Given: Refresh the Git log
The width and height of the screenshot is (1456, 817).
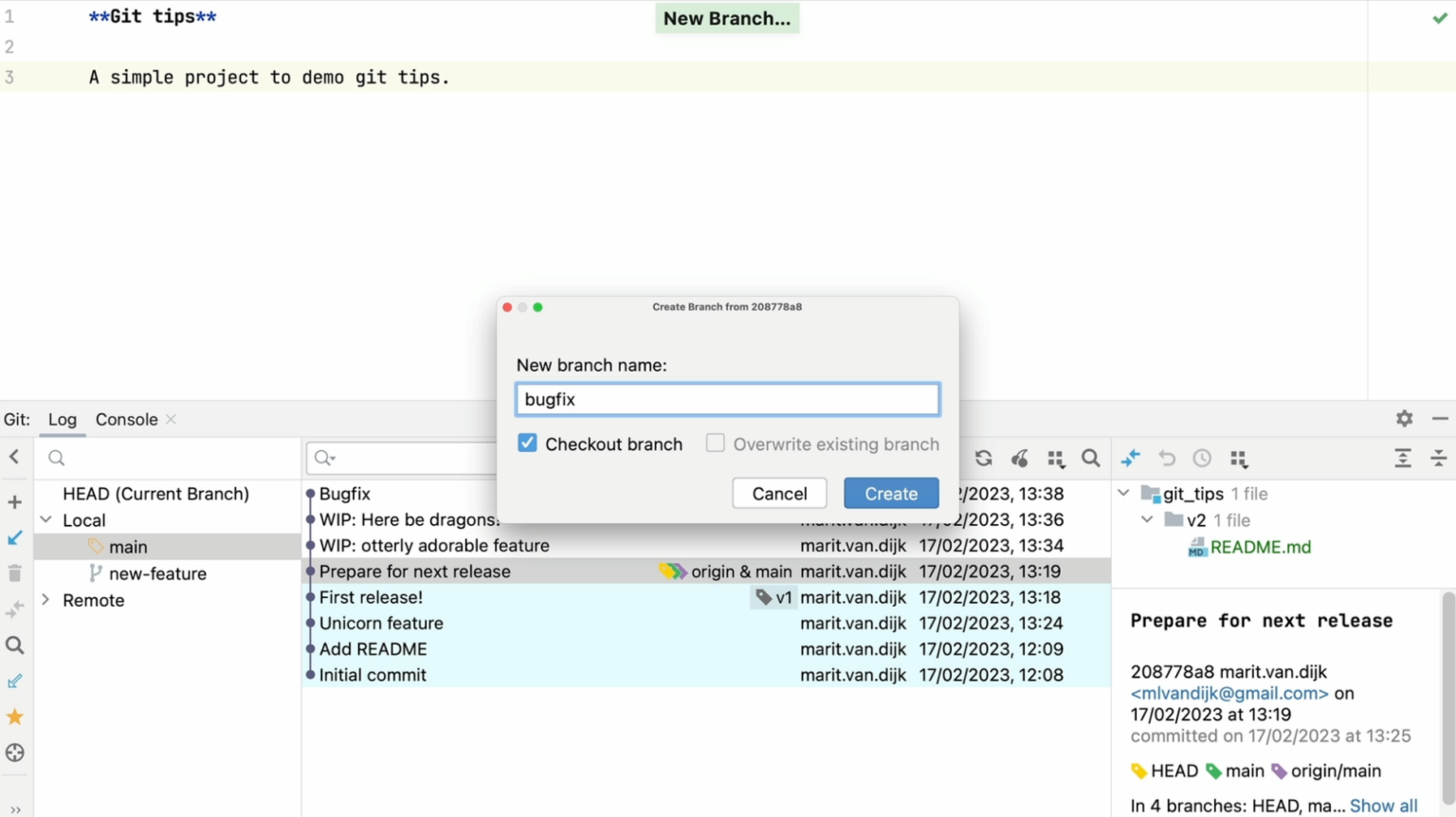Looking at the screenshot, I should tap(983, 458).
